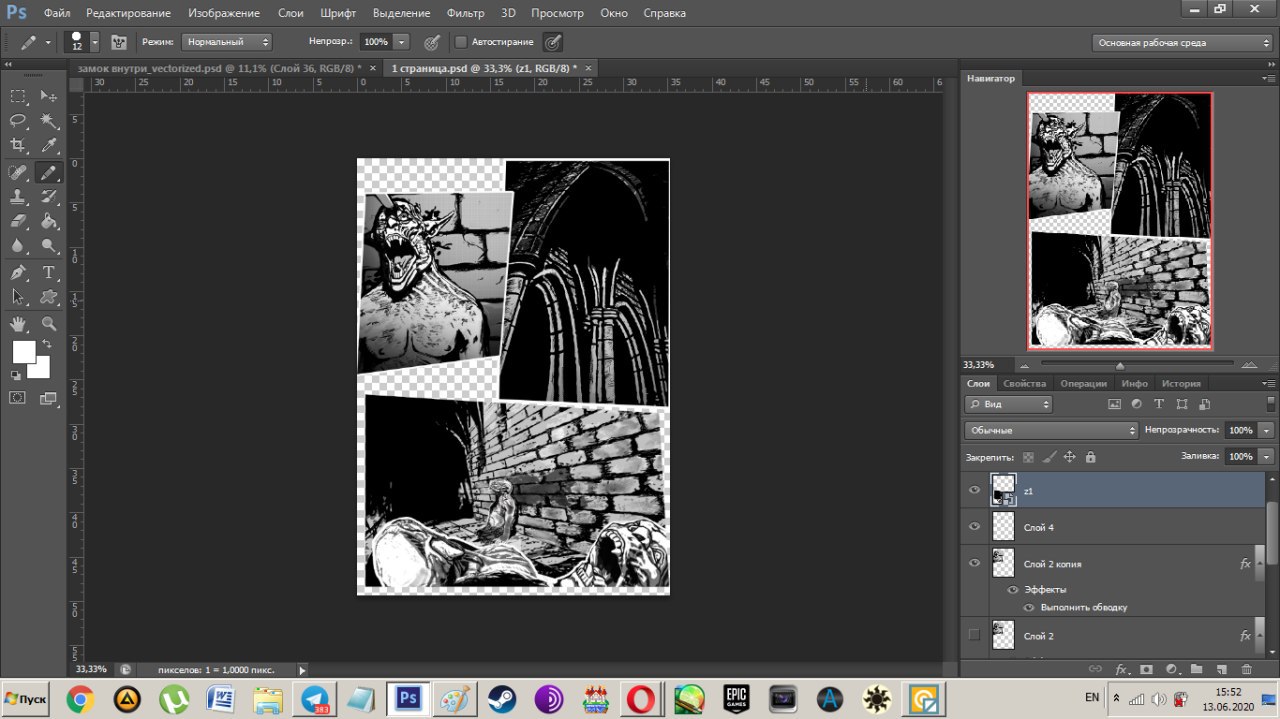
Task: Open Telegram from taskbar
Action: (x=316, y=699)
